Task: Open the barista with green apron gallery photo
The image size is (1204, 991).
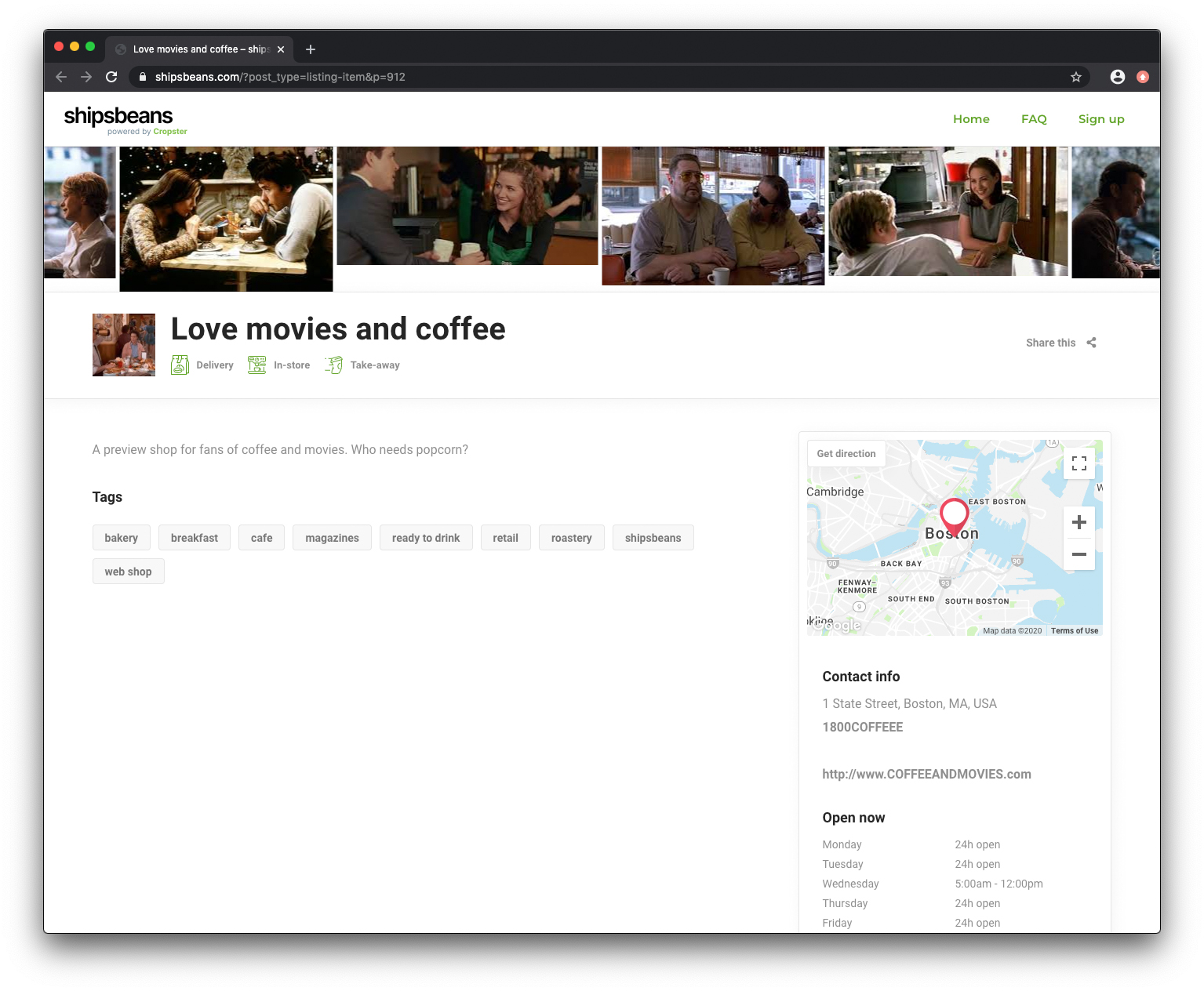Action: 467,206
